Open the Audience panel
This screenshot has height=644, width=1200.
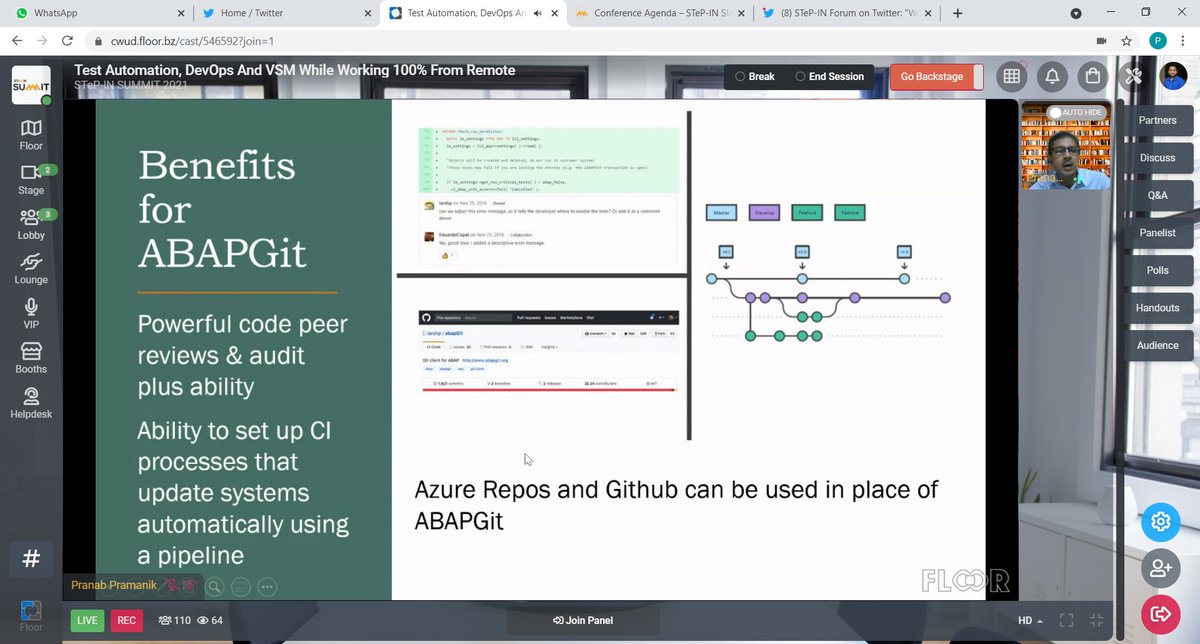[1157, 346]
